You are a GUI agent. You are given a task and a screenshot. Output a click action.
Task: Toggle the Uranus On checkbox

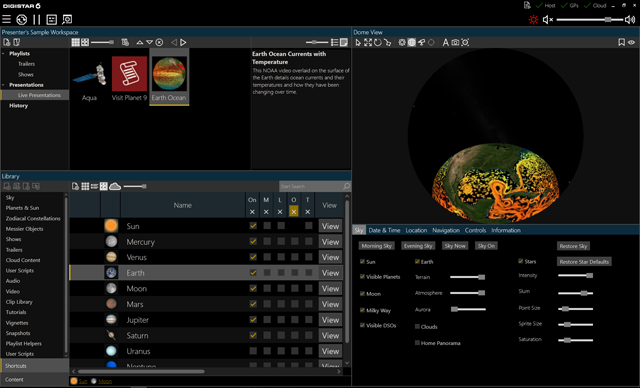[253, 351]
